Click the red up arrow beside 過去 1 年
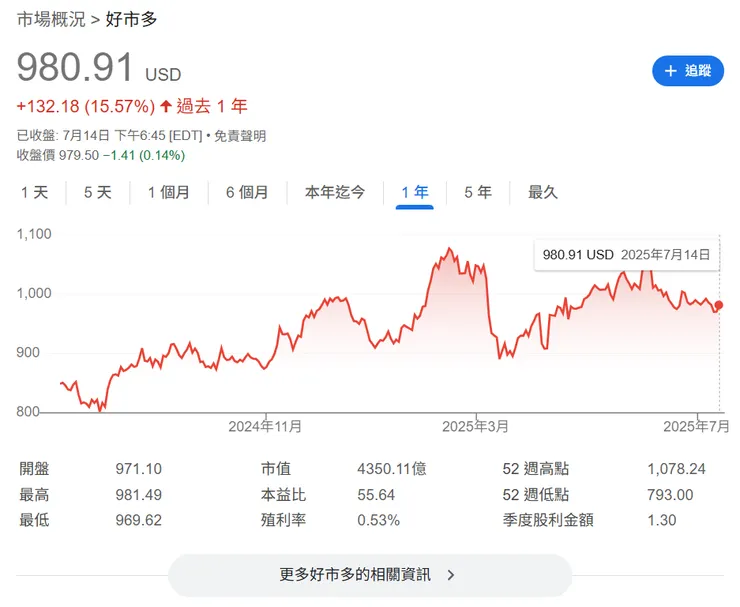Viewport: 740px width, 607px height. coord(165,106)
